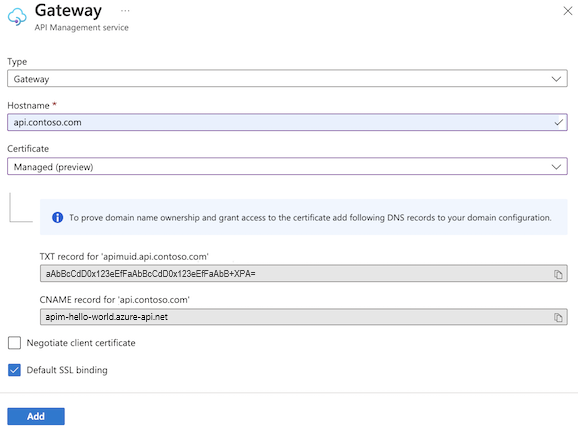This screenshot has width=578, height=430.
Task: Click the TXT record value field
Action: (303, 273)
